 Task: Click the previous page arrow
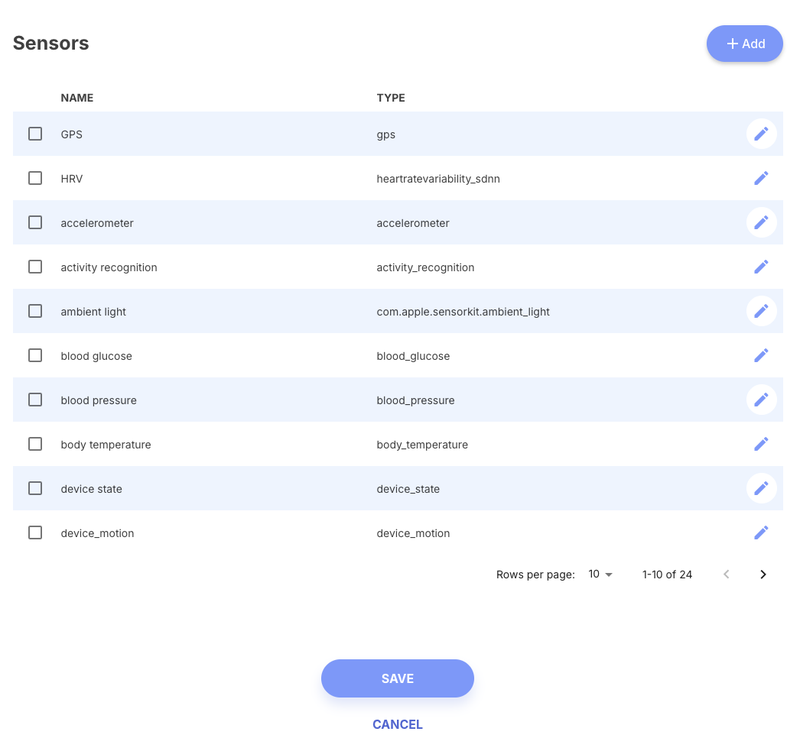[726, 574]
